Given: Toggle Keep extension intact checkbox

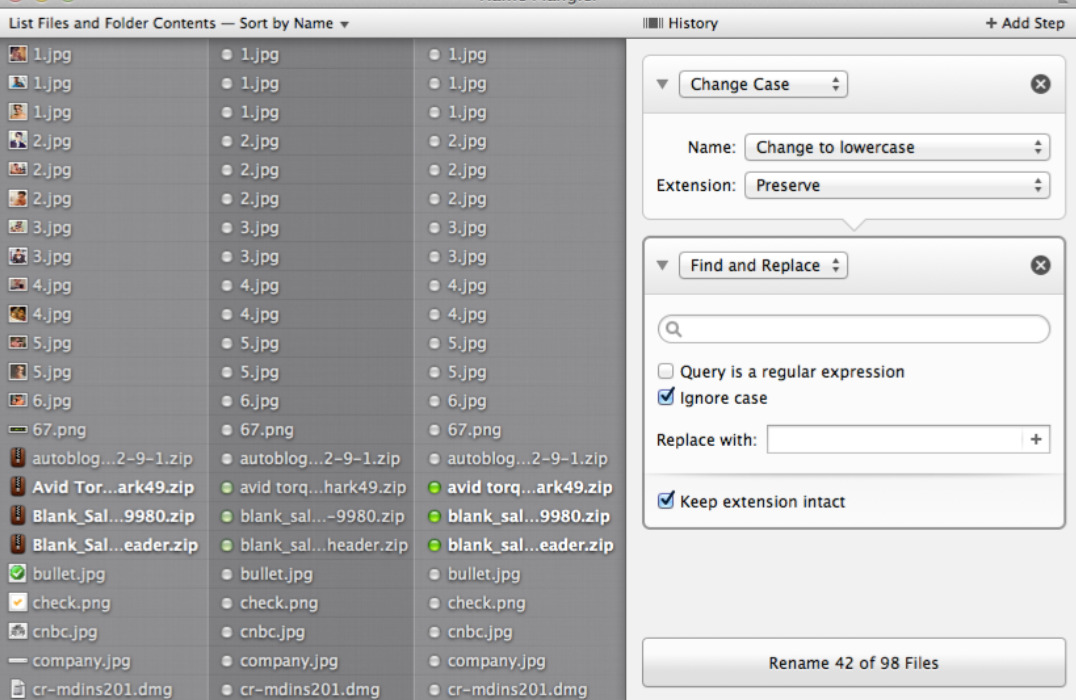Looking at the screenshot, I should (x=666, y=501).
